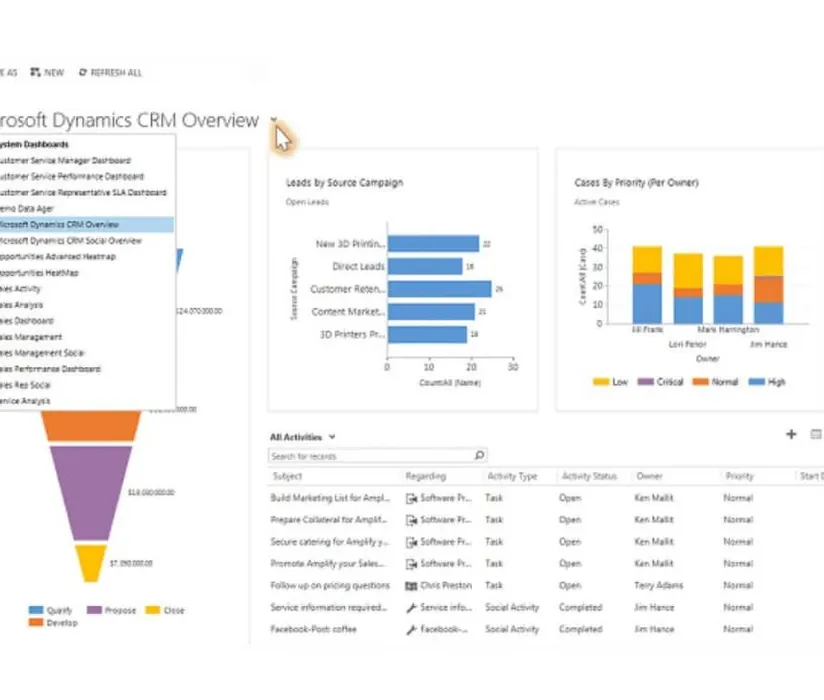Select Customer Service Manager Dashboard
Viewport: 824px width, 700px height.
click(x=65, y=160)
